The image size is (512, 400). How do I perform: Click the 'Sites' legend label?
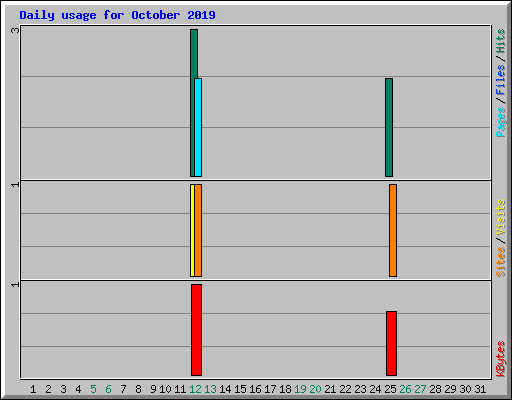(x=501, y=262)
